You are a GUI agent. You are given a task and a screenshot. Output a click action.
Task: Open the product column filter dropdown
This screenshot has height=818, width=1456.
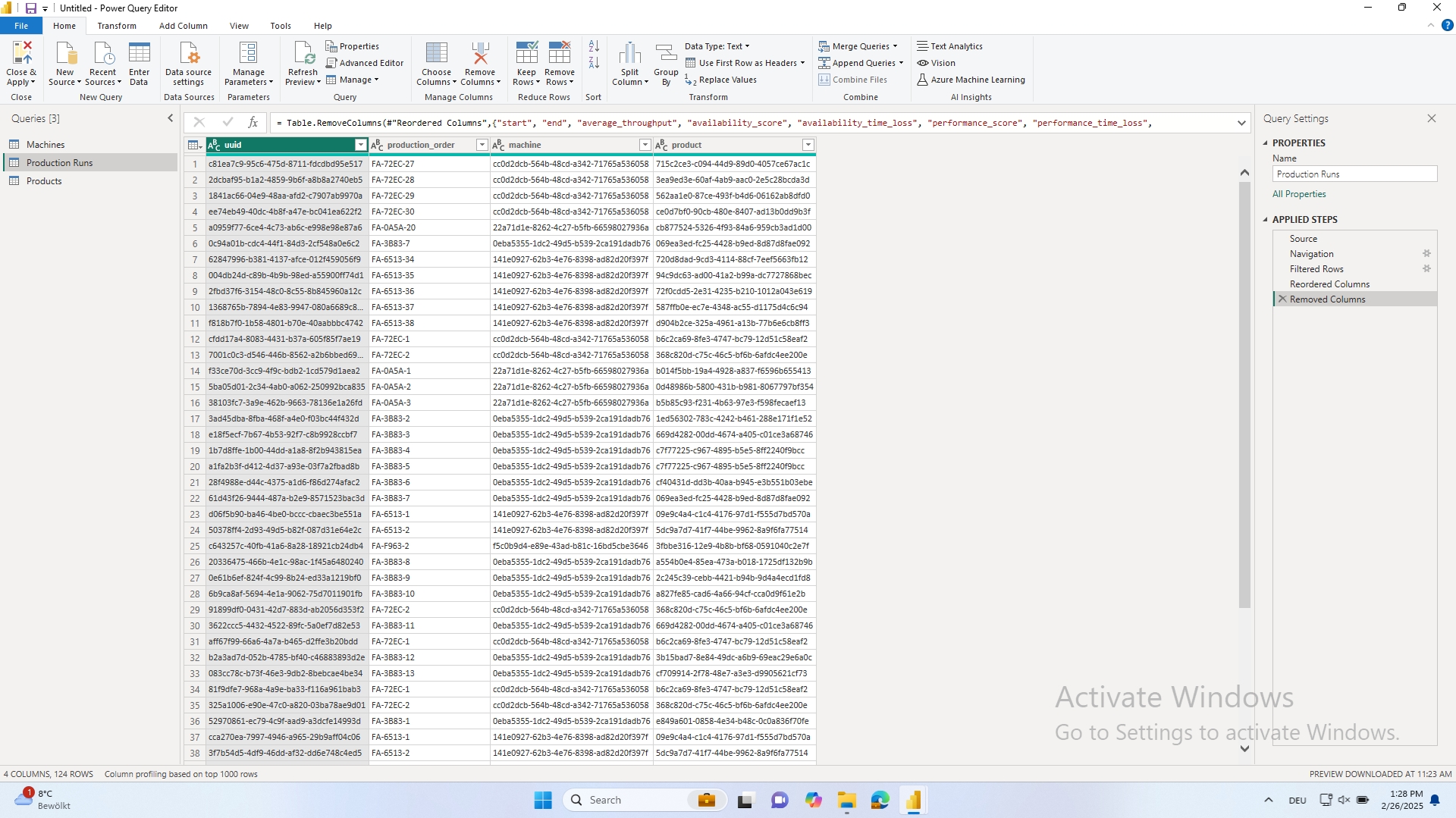pyautogui.click(x=808, y=145)
